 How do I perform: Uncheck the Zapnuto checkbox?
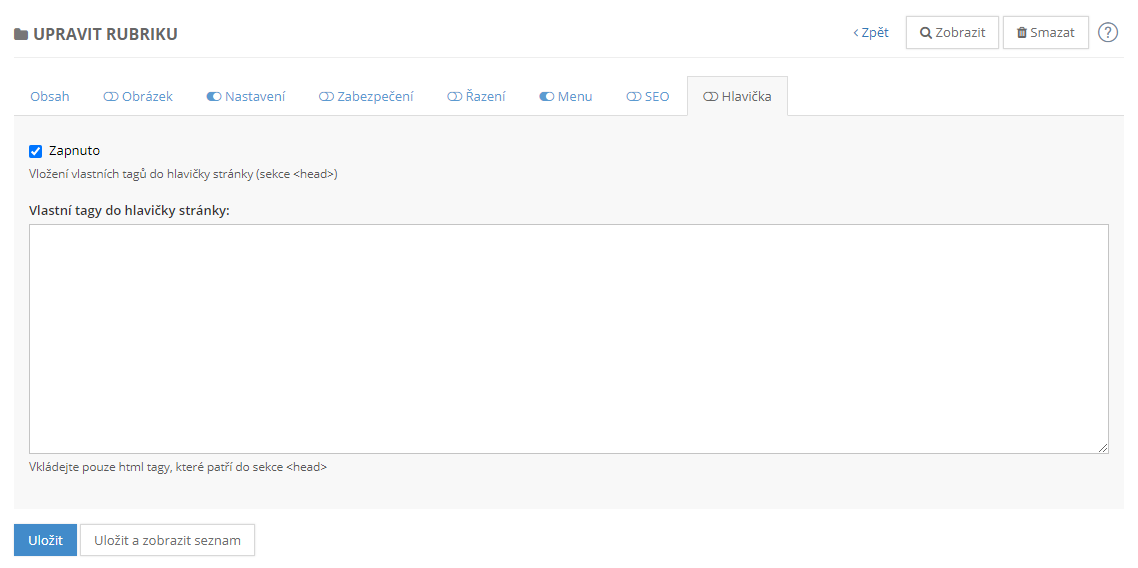coord(36,151)
